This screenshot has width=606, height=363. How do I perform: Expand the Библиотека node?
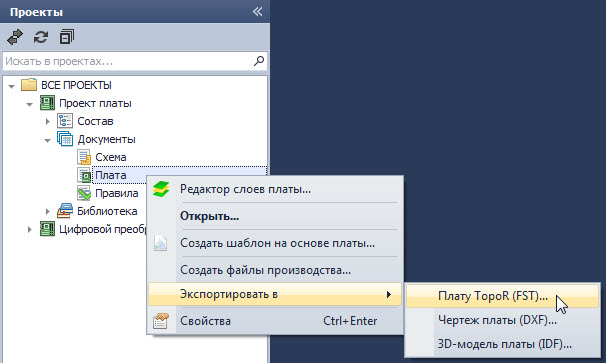[x=48, y=211]
